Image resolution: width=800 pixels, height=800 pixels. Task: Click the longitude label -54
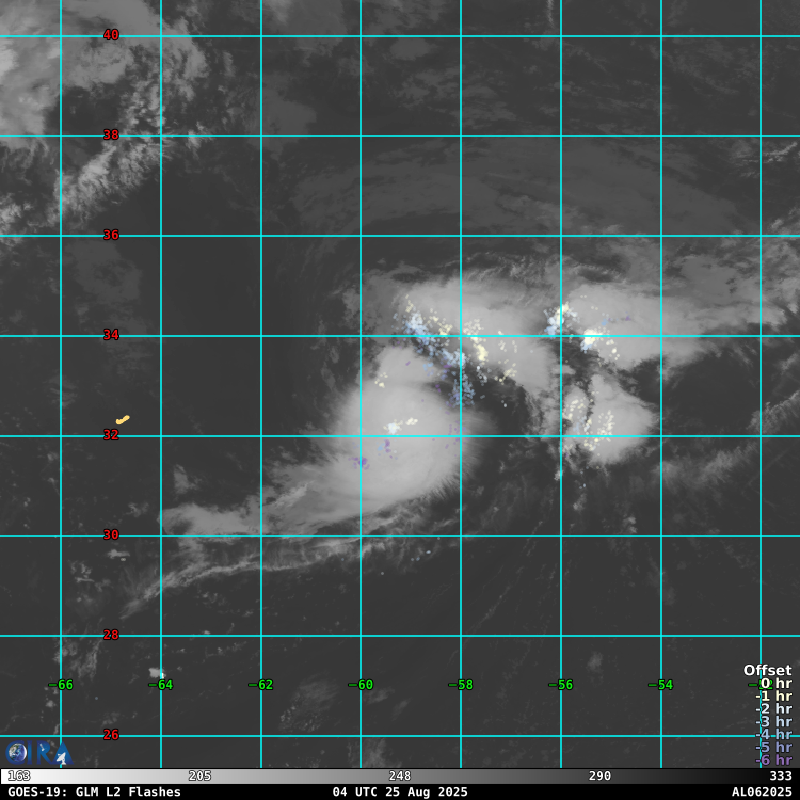click(x=661, y=685)
